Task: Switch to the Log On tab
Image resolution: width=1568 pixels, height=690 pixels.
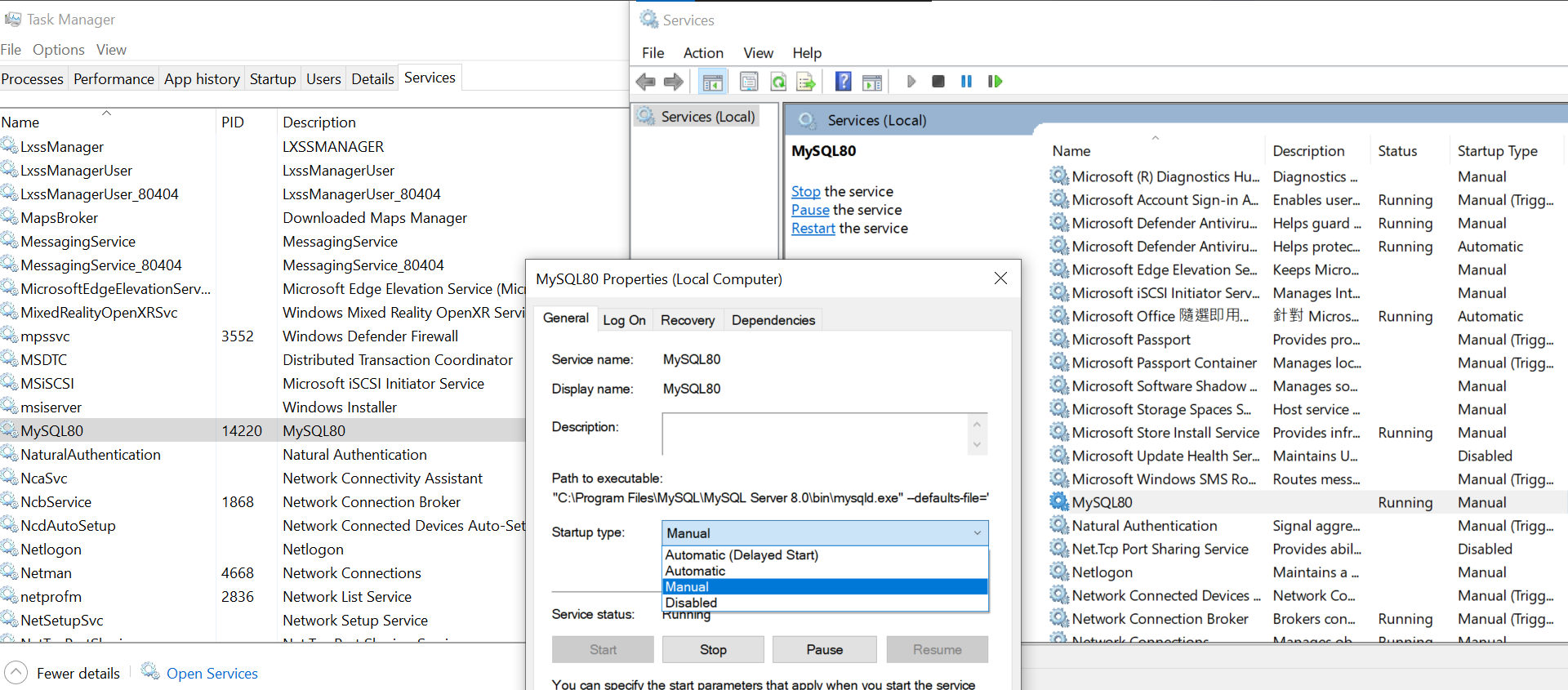Action: pos(625,320)
